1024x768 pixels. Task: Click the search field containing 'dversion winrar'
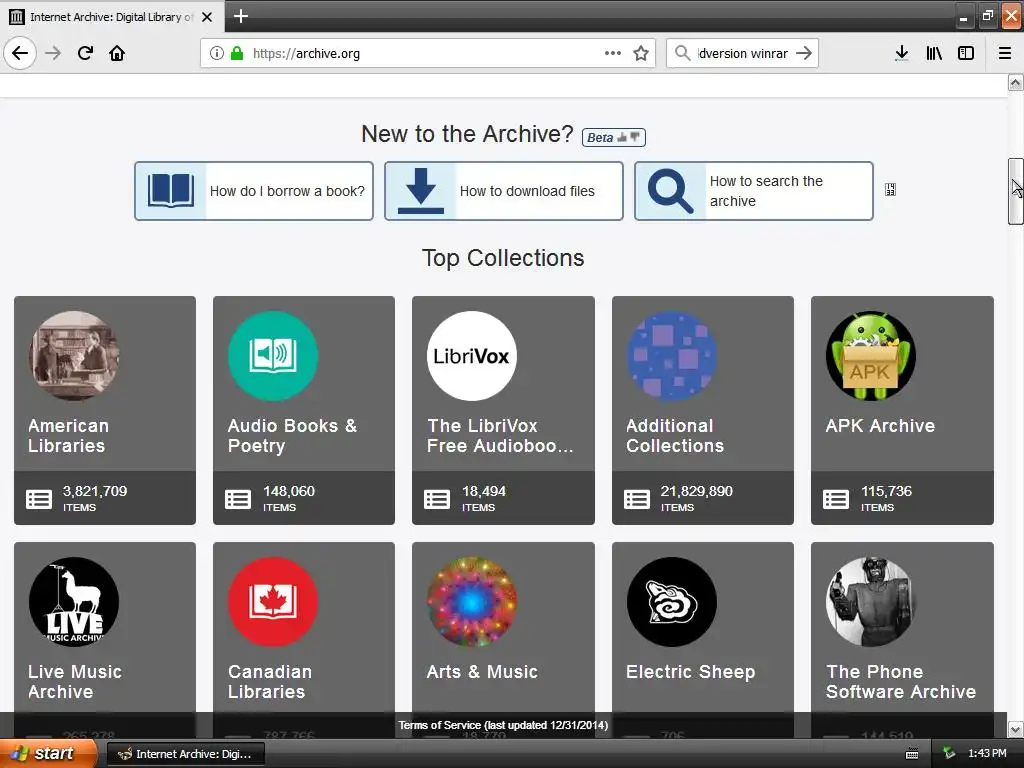pos(743,53)
